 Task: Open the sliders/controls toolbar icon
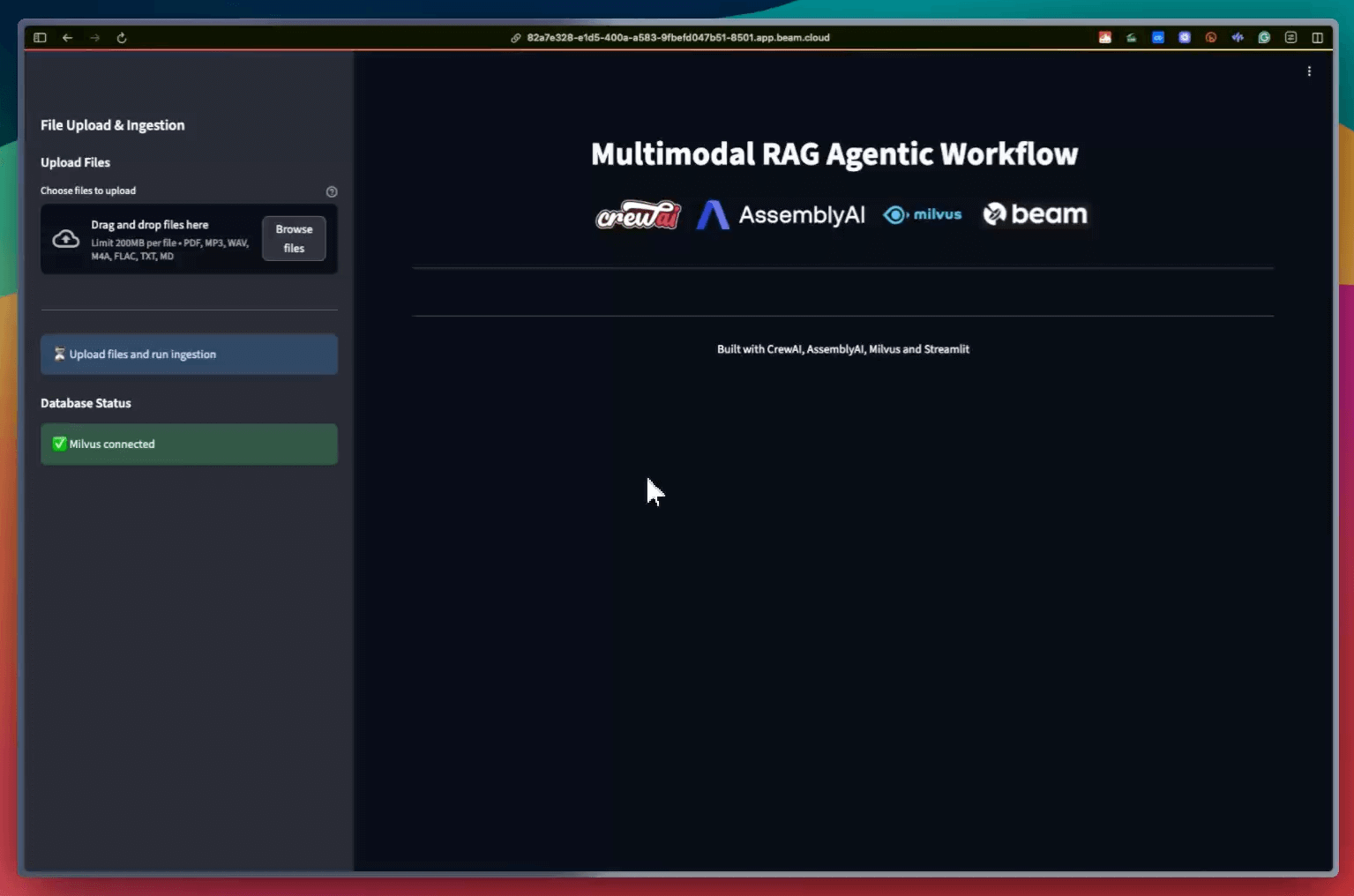click(1290, 37)
